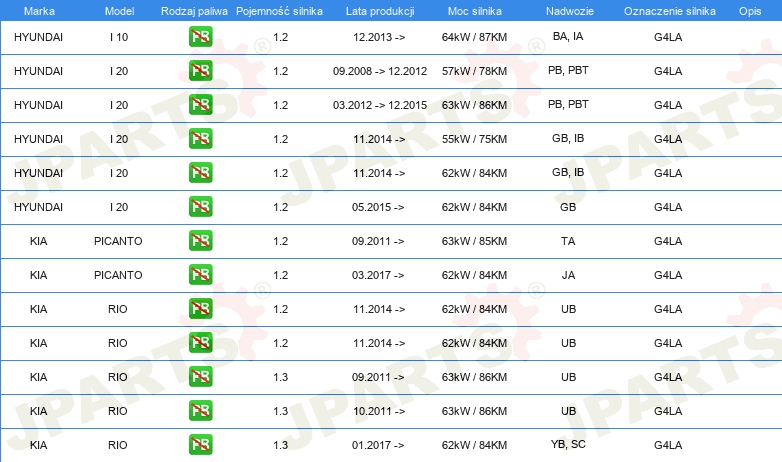Click the petrol fuel icon for Hyundai I 10
The image size is (782, 462).
coord(200,37)
